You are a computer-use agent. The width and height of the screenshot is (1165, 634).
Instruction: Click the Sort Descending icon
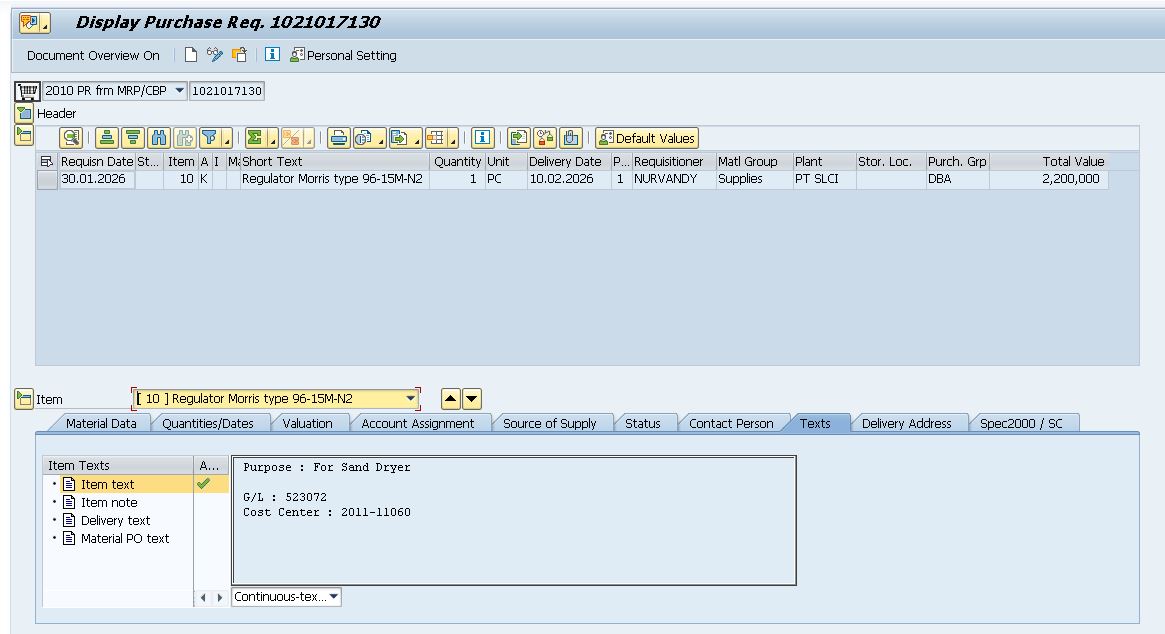[132, 138]
